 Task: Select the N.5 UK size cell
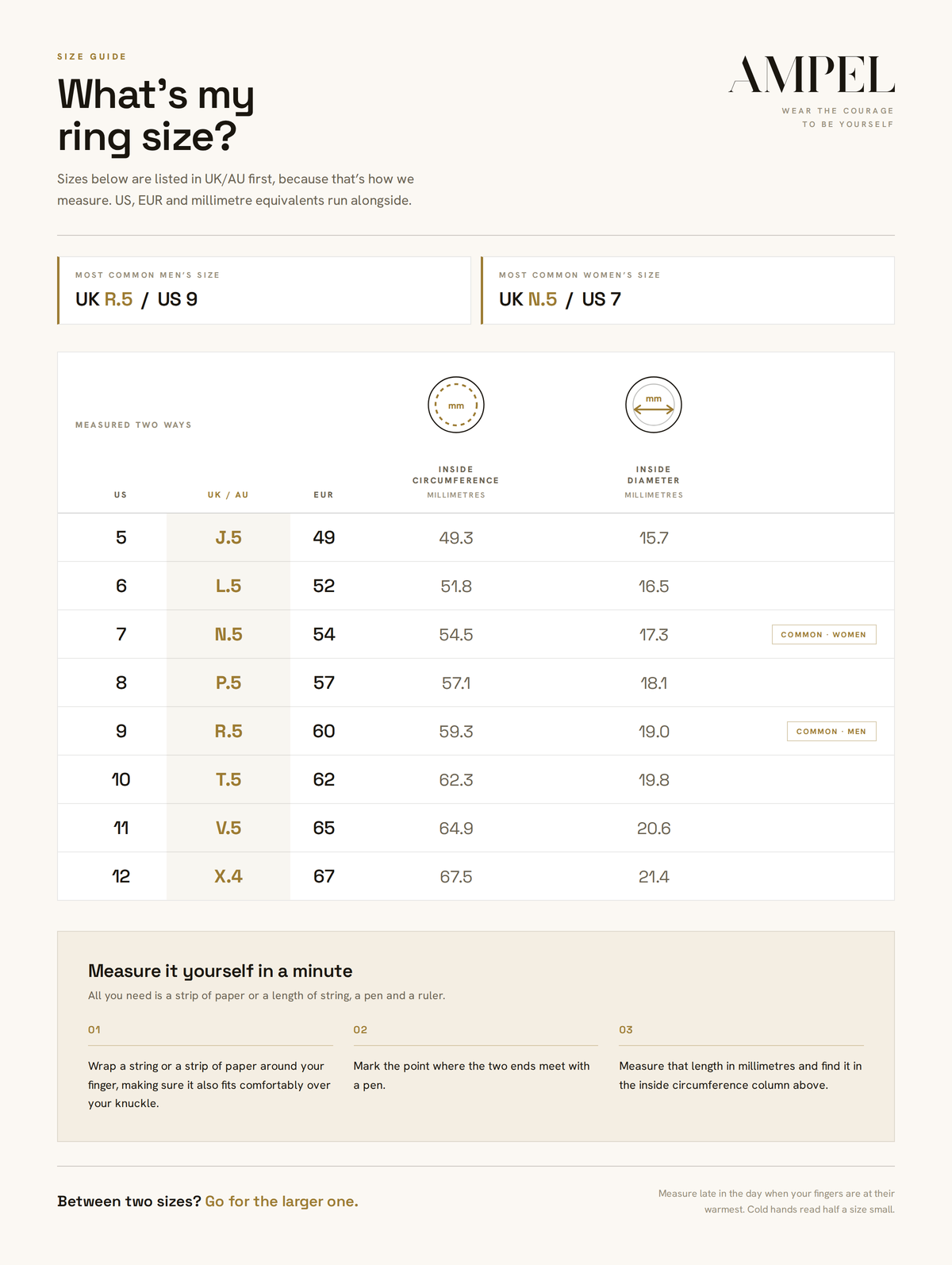[x=228, y=634]
